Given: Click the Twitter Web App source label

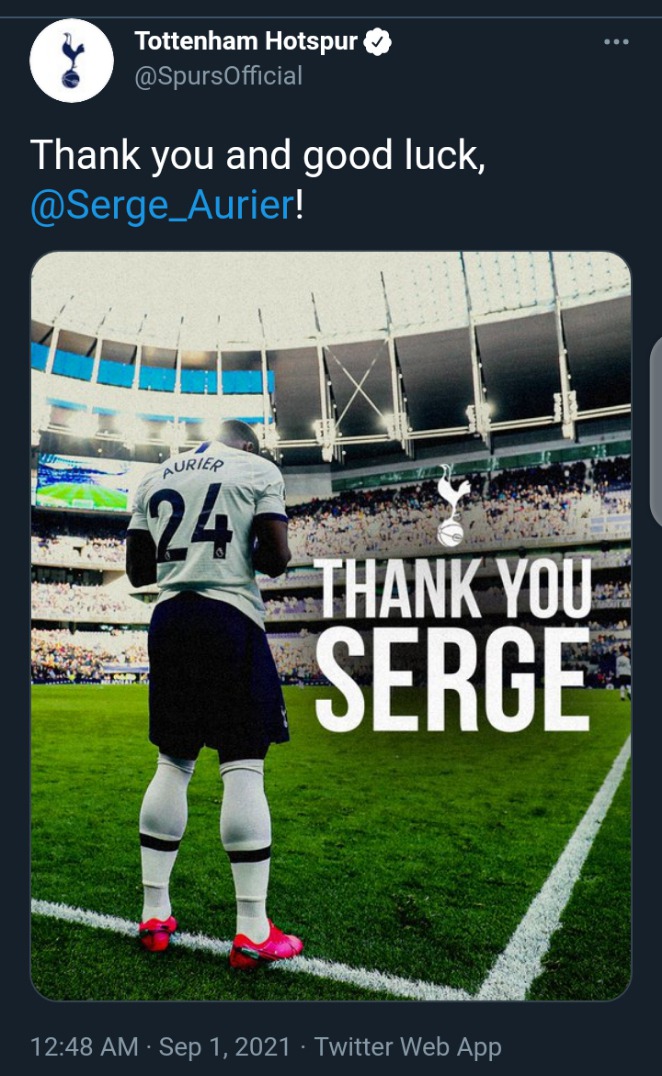Looking at the screenshot, I should (407, 1046).
